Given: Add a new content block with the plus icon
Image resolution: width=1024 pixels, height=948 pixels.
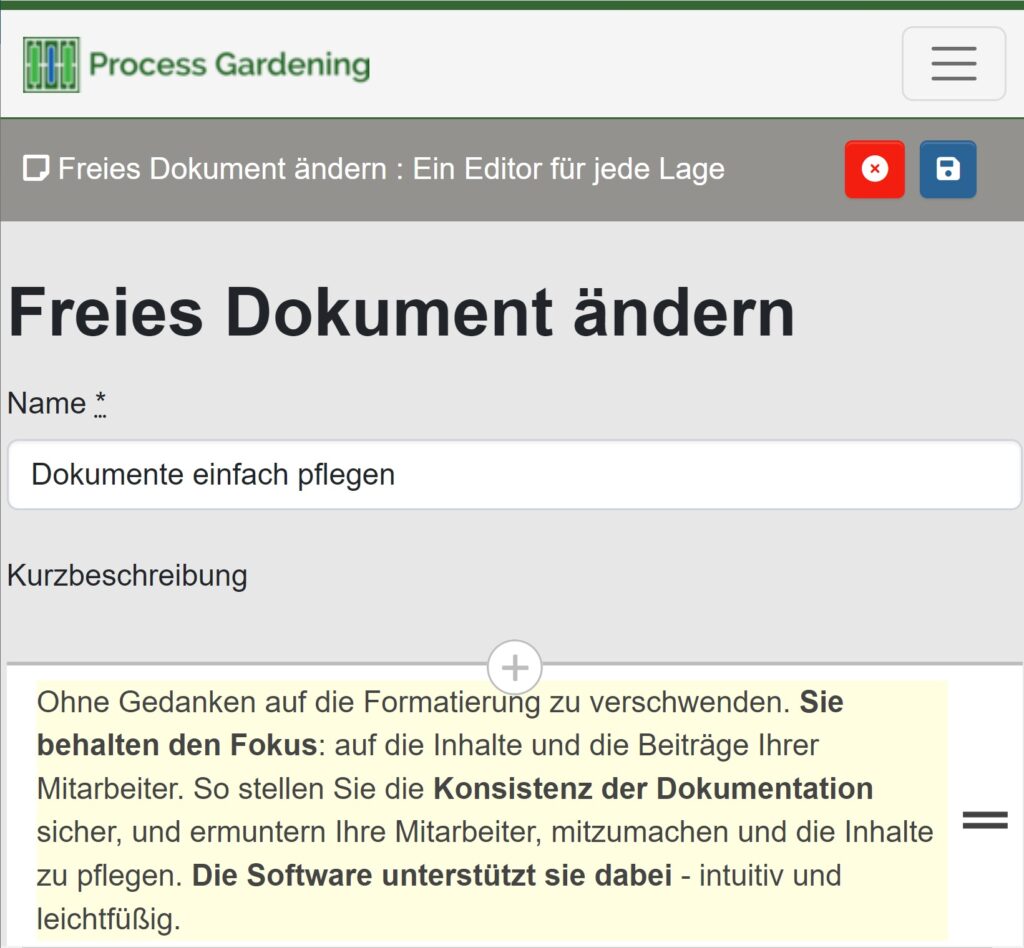Looking at the screenshot, I should point(514,667).
